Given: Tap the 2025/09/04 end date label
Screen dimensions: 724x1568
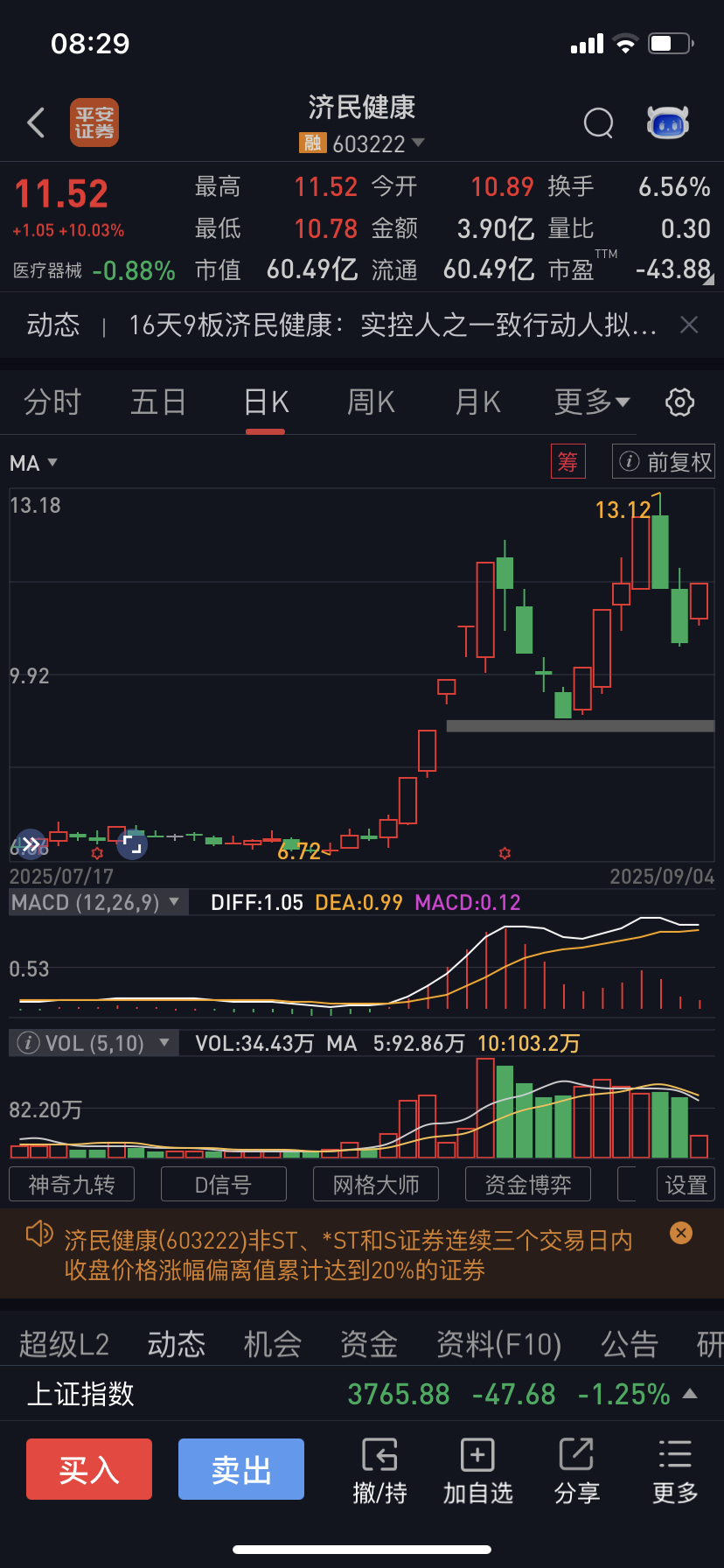Looking at the screenshot, I should 662,877.
